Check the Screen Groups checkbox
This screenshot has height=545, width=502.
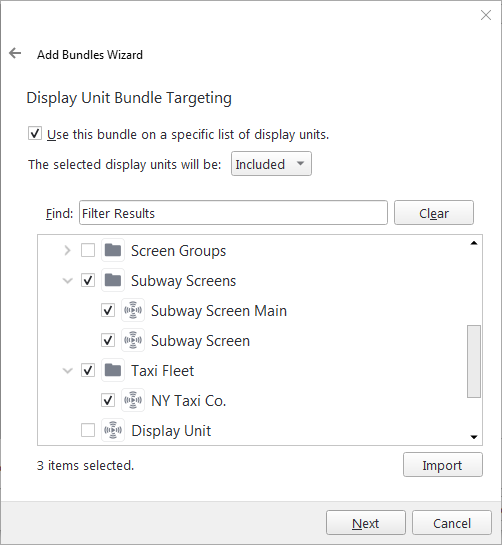click(88, 250)
